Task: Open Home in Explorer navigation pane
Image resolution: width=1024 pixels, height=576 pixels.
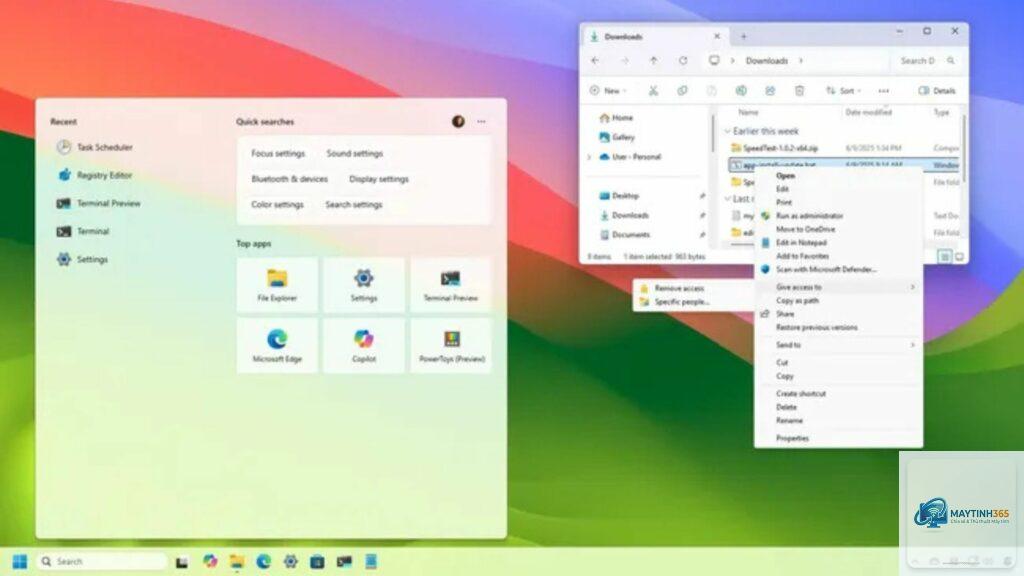Action: coord(616,118)
